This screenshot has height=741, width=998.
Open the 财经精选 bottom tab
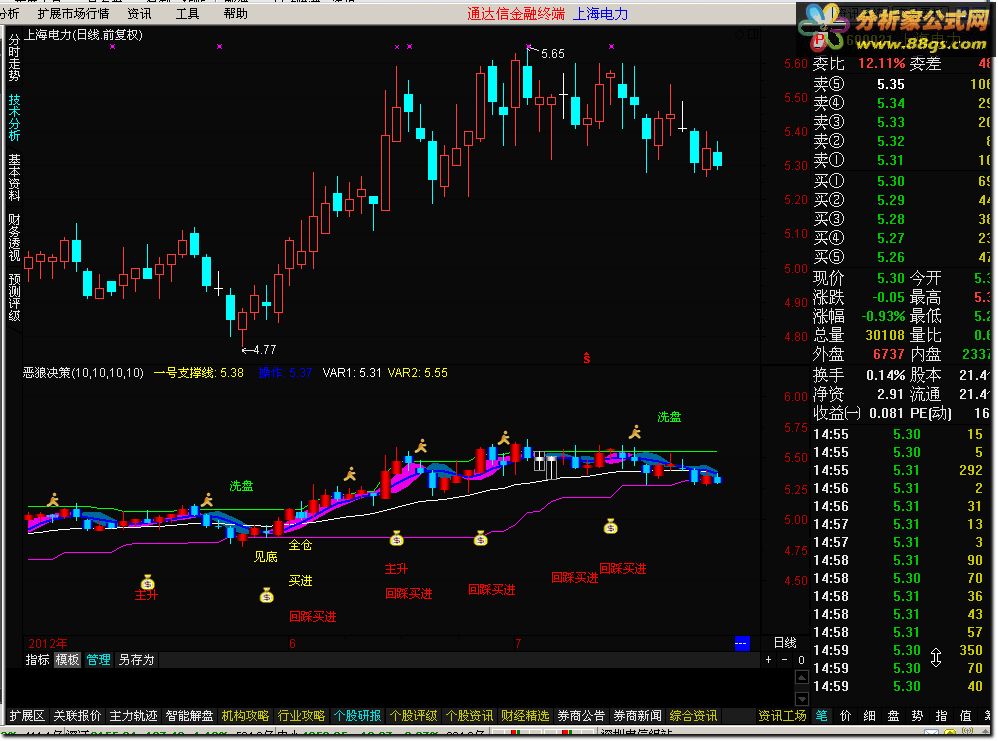pos(525,716)
